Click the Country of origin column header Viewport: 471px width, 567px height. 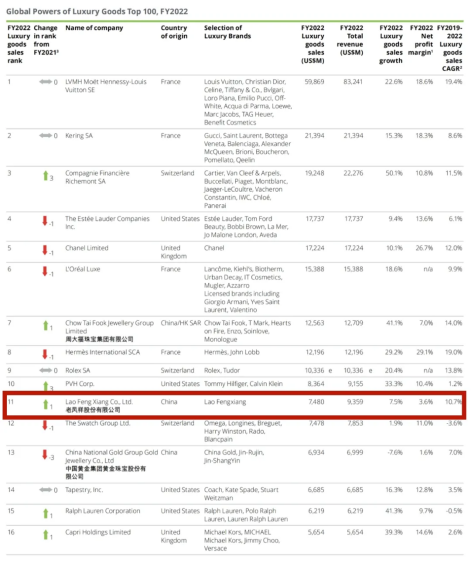tap(174, 32)
